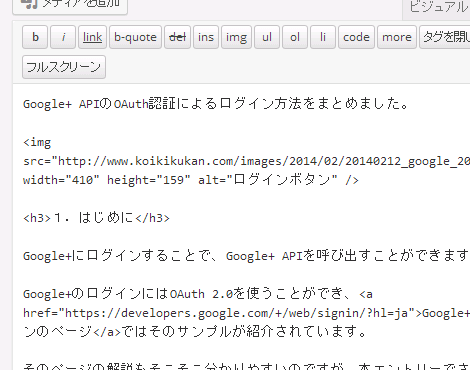Insert bold tag with b button

click(x=35, y=37)
